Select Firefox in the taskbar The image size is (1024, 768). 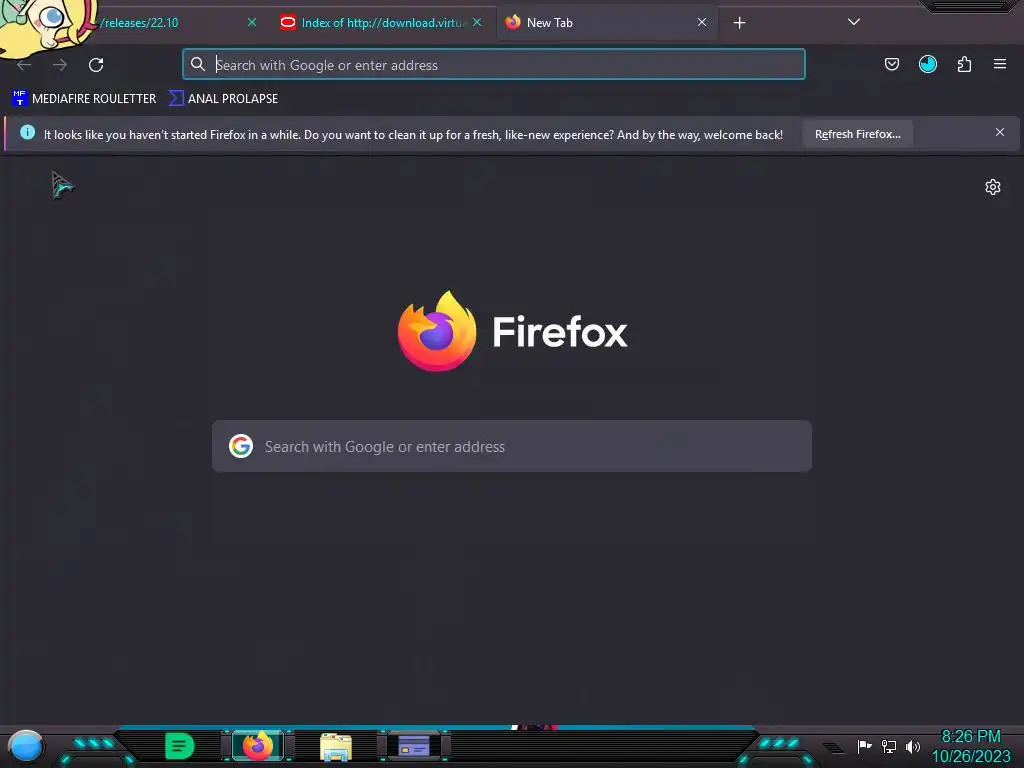(x=258, y=746)
